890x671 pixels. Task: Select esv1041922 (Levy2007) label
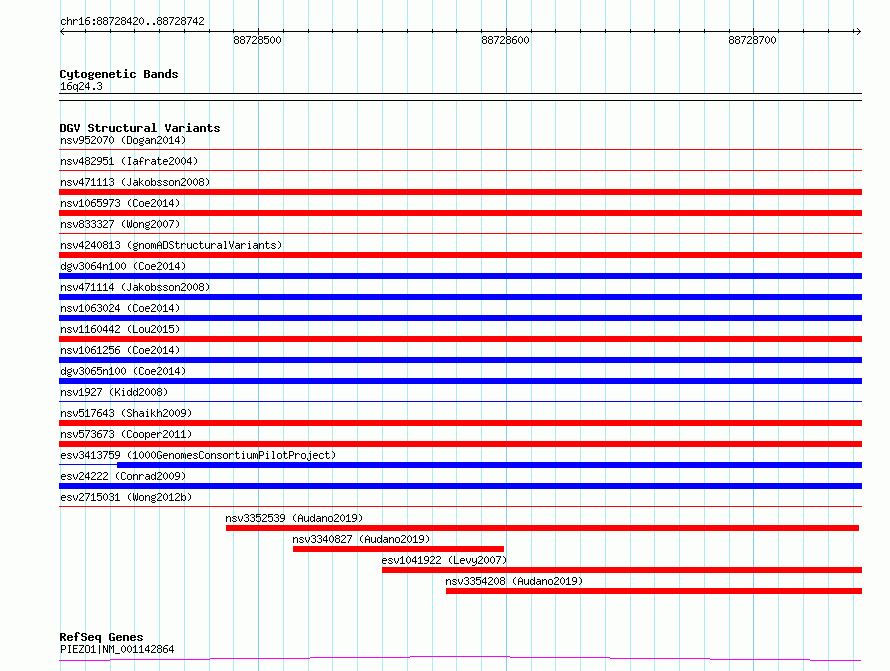pos(444,560)
